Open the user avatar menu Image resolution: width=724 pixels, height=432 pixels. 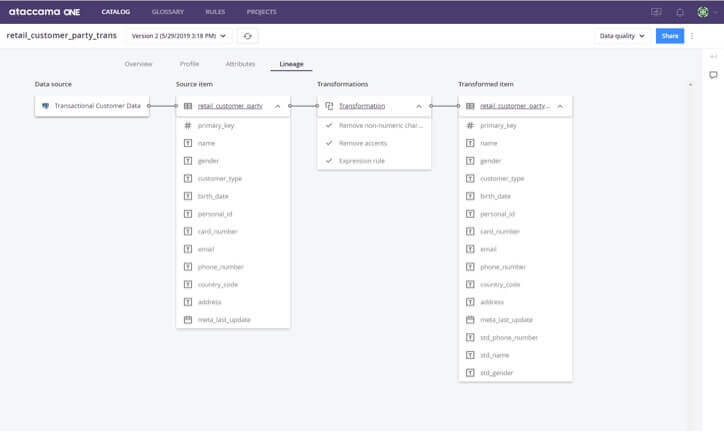[703, 12]
